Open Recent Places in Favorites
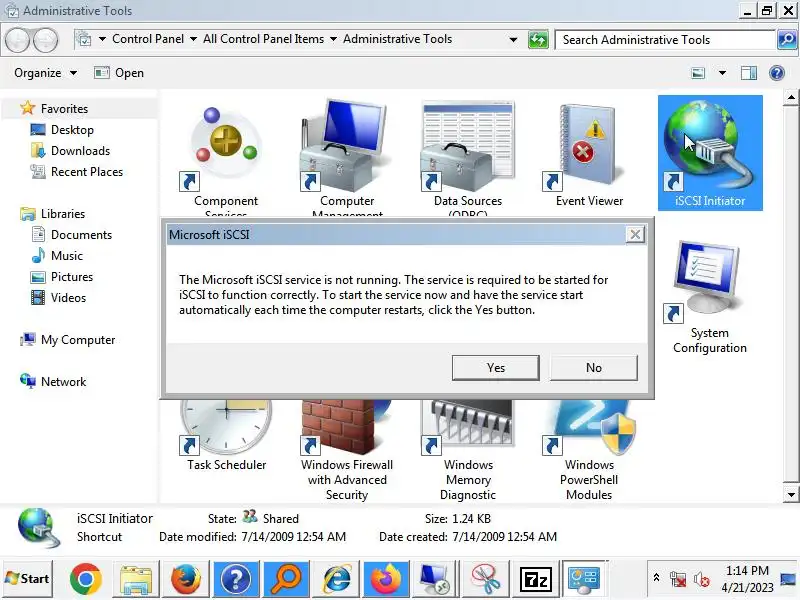Image resolution: width=800 pixels, height=600 pixels. (x=87, y=171)
